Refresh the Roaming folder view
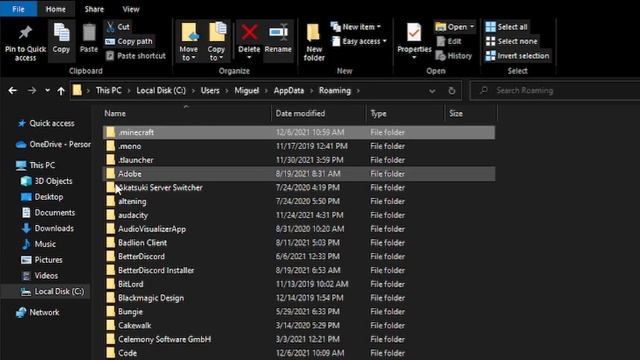 [x=451, y=91]
